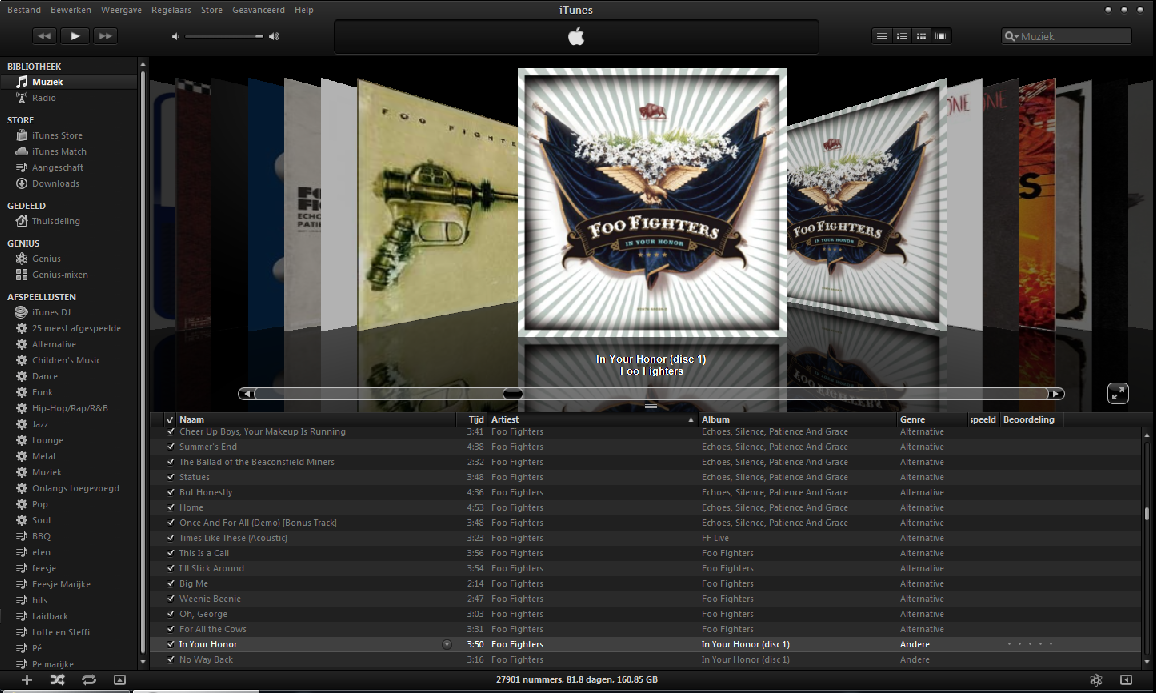The width and height of the screenshot is (1156, 693).
Task: Select the Hip-Hop/Rap/R&B smart playlist
Action: point(69,408)
